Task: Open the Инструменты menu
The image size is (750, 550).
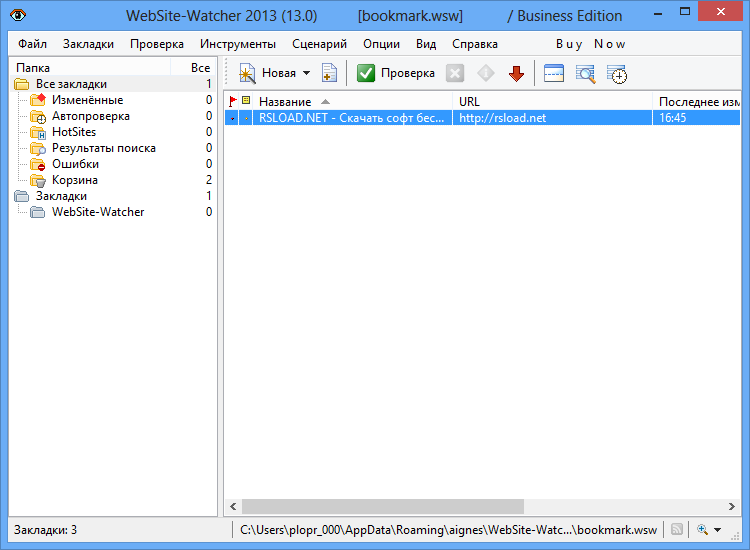Action: pyautogui.click(x=237, y=44)
